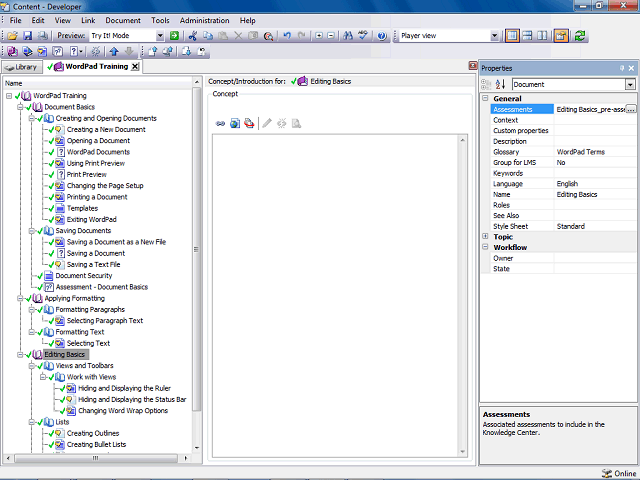Click the Glossary property value WordPad Terms
Viewport: 640px width, 480px height.
tap(580, 152)
